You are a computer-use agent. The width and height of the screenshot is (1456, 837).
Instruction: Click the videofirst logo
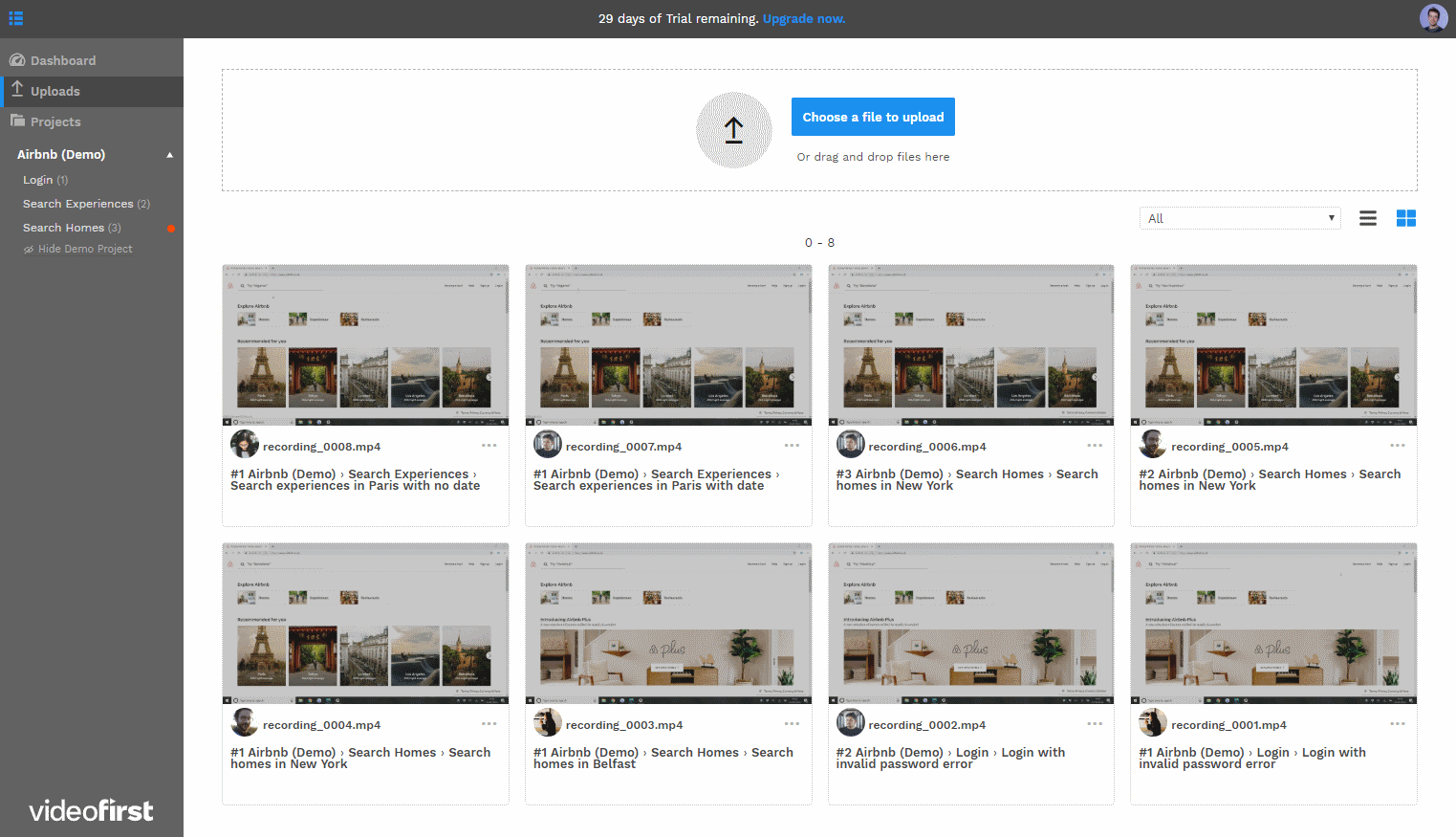tap(91, 811)
